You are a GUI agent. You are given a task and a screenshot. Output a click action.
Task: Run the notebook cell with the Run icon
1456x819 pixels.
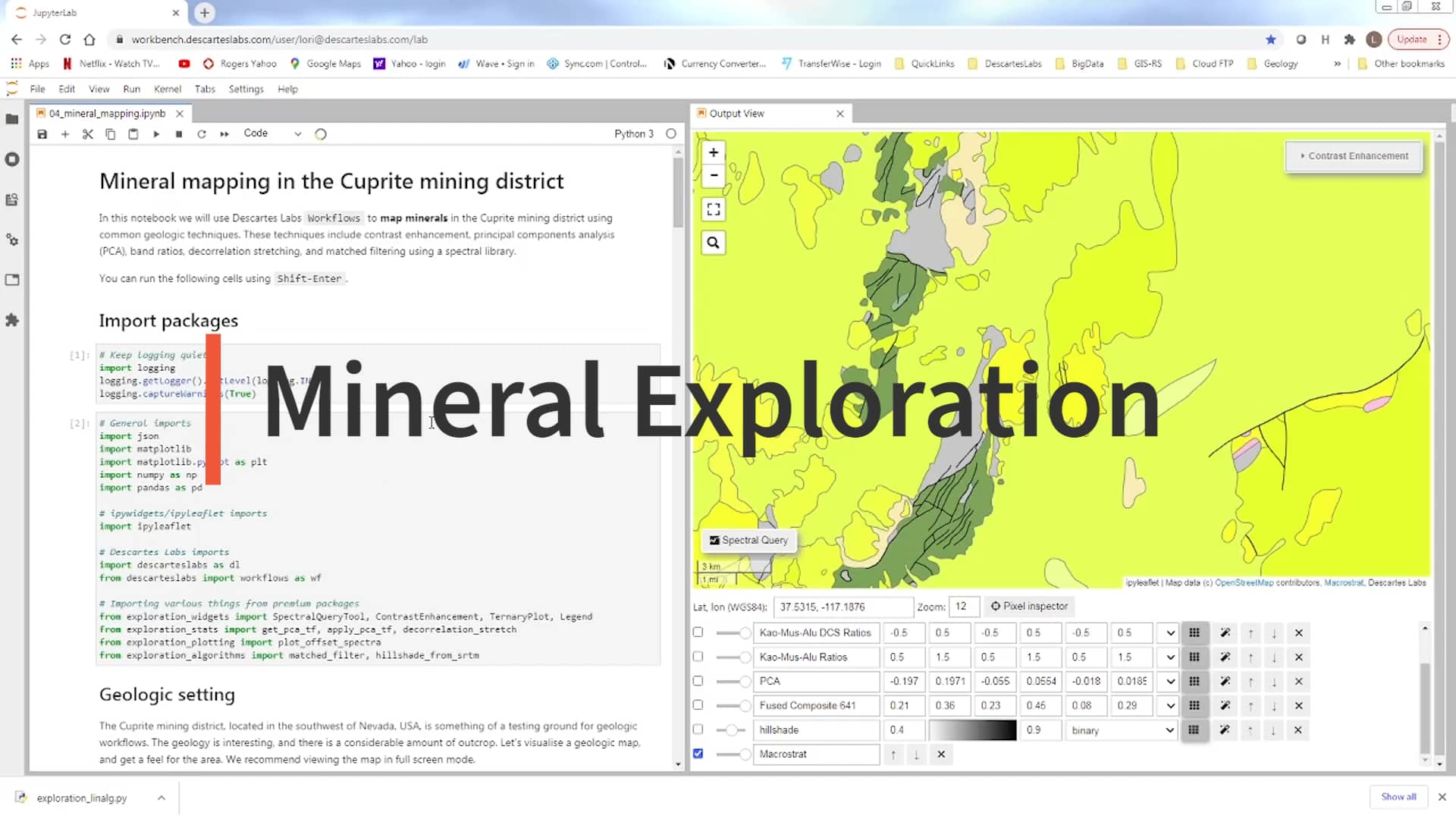[156, 133]
